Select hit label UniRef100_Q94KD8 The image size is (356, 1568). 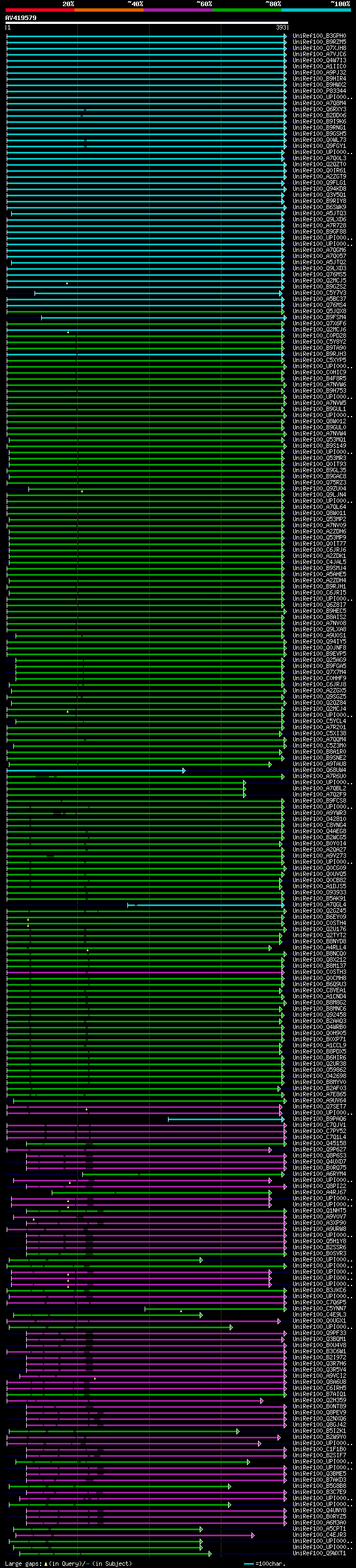click(x=319, y=189)
